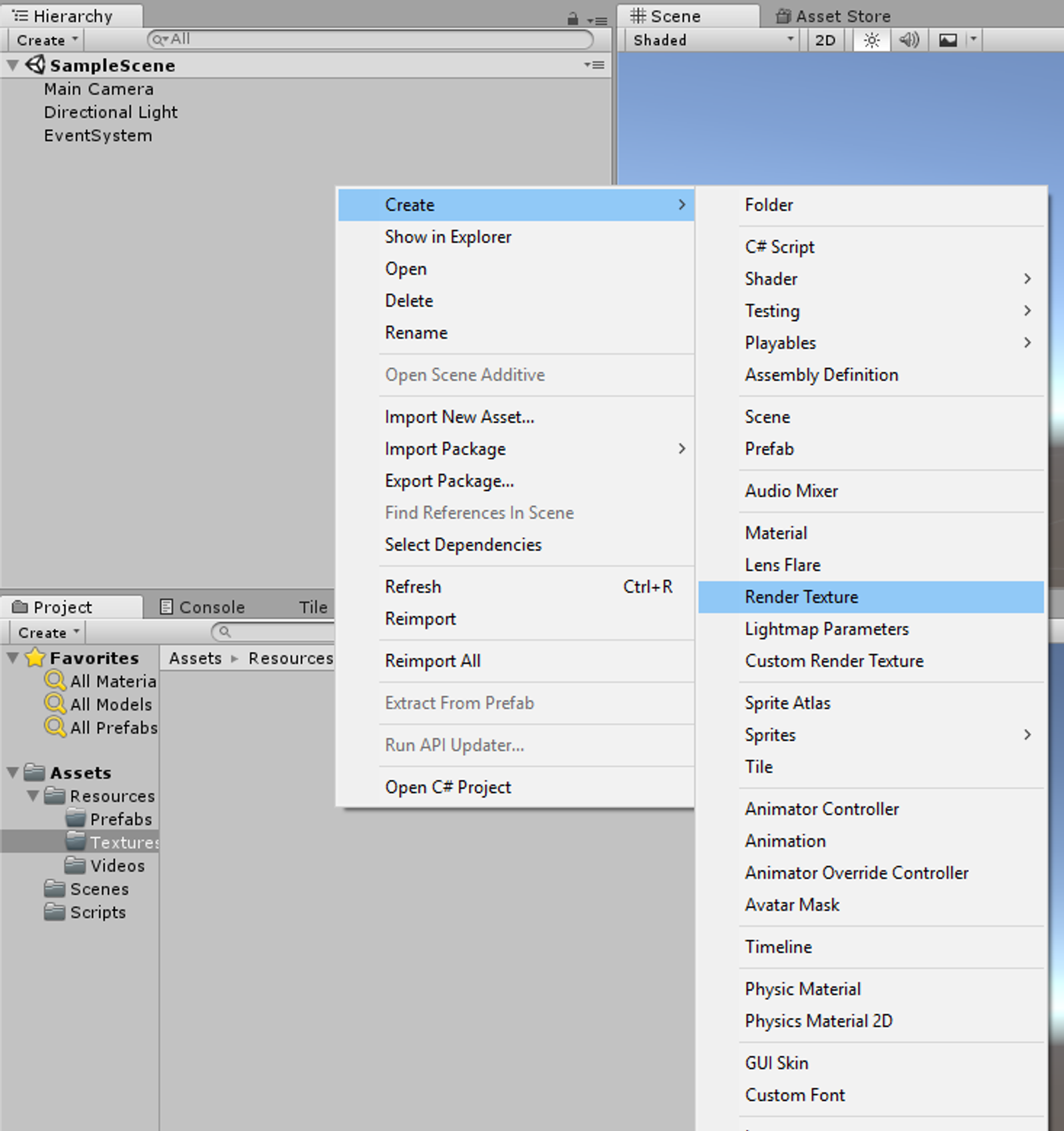
Task: Choose Show in Explorer from context menu
Action: tap(516, 237)
